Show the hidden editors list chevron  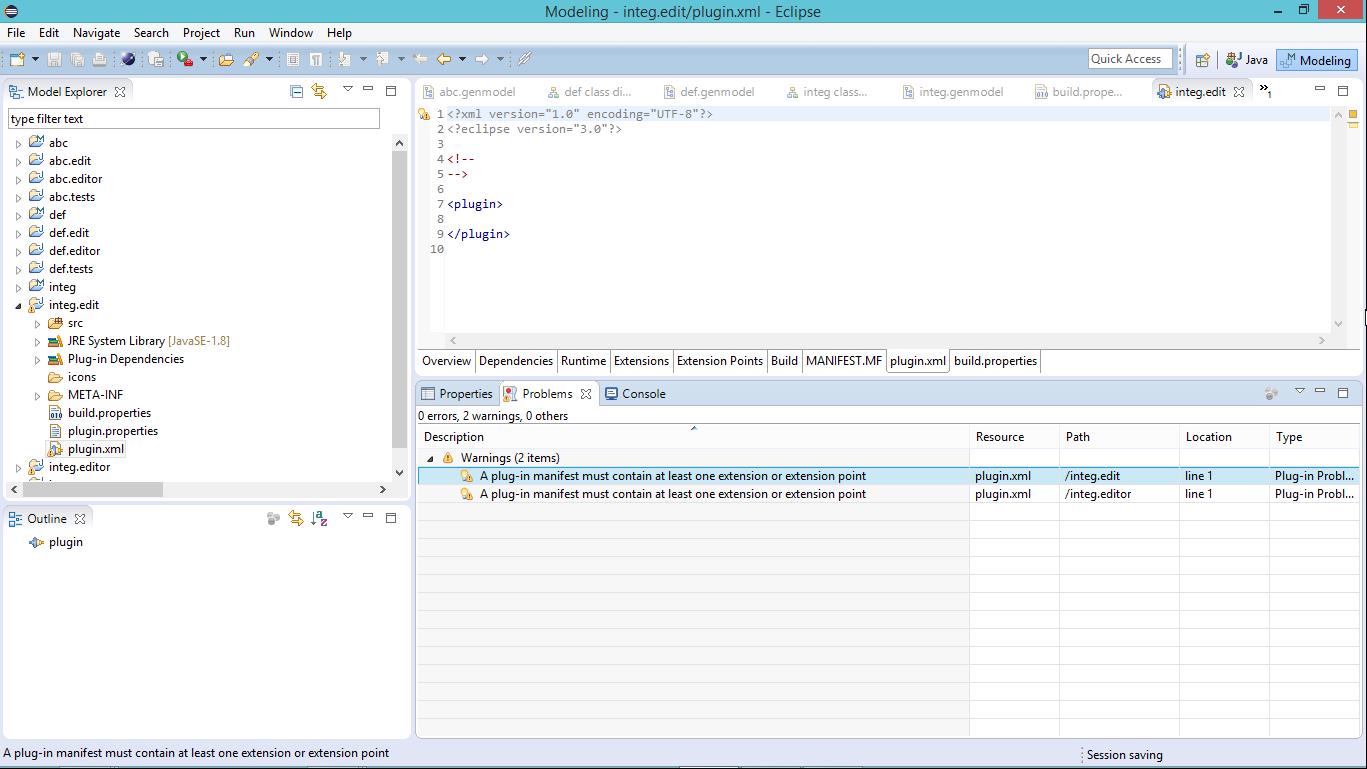pos(1265,91)
